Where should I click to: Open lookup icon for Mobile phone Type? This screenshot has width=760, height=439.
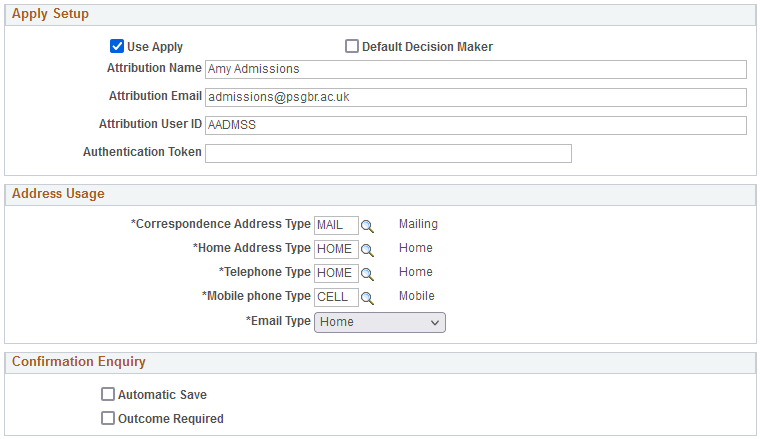pos(367,298)
